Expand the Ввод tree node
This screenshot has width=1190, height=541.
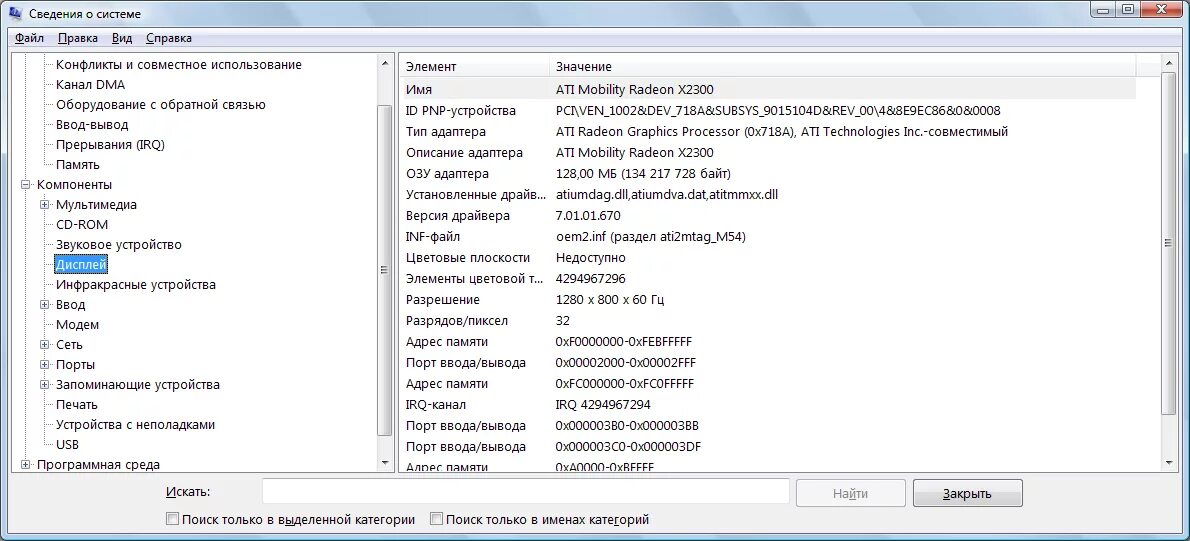[45, 305]
